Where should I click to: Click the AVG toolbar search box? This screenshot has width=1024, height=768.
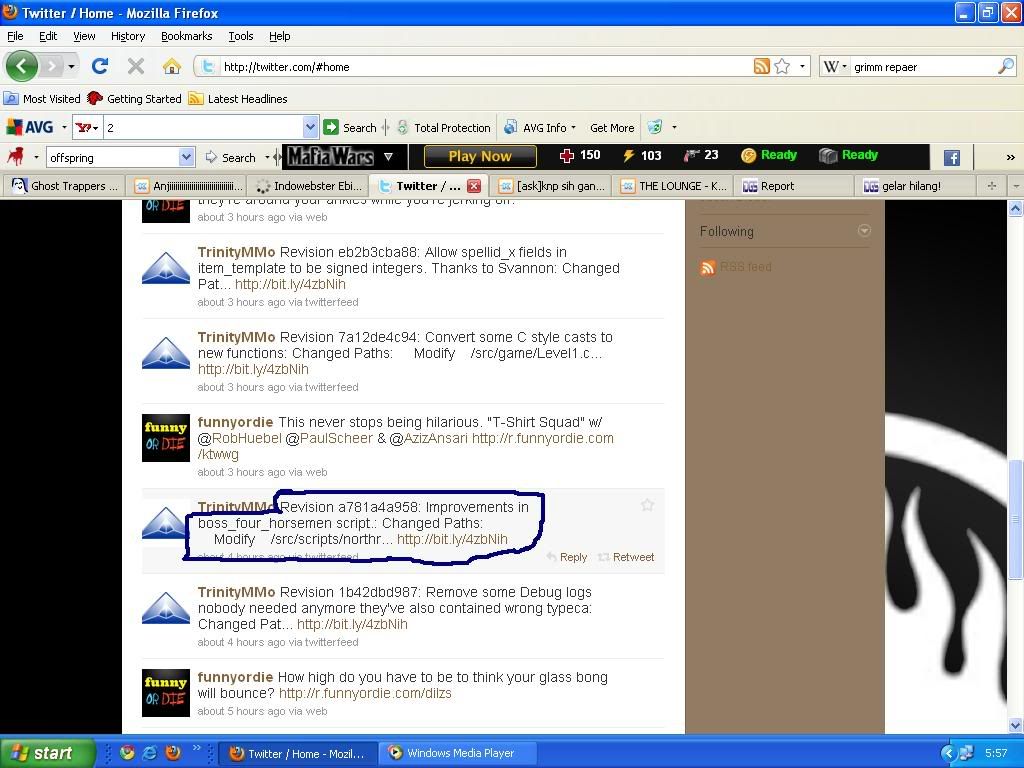tap(203, 127)
